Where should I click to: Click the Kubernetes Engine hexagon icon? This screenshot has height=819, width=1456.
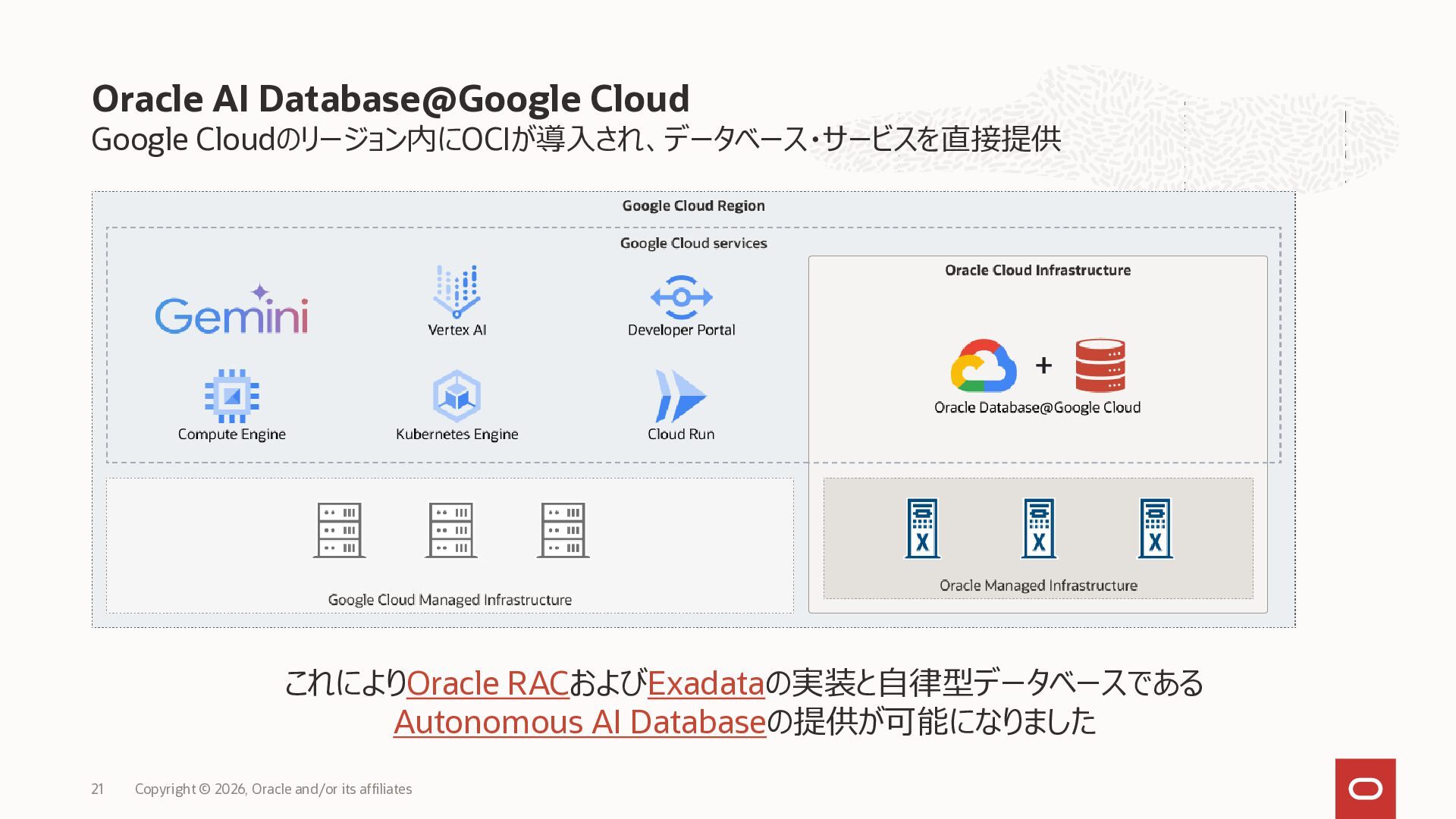click(457, 396)
